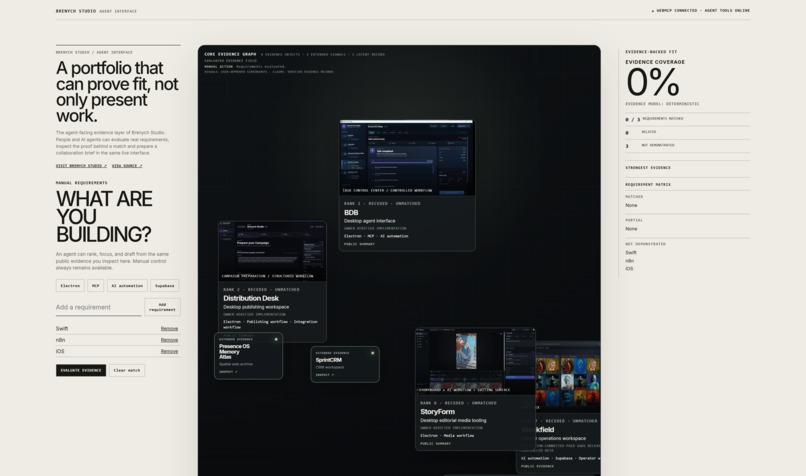This screenshot has width=806, height=476.
Task: Open the StoryForm card screenshot thumbnail
Action: click(x=475, y=361)
